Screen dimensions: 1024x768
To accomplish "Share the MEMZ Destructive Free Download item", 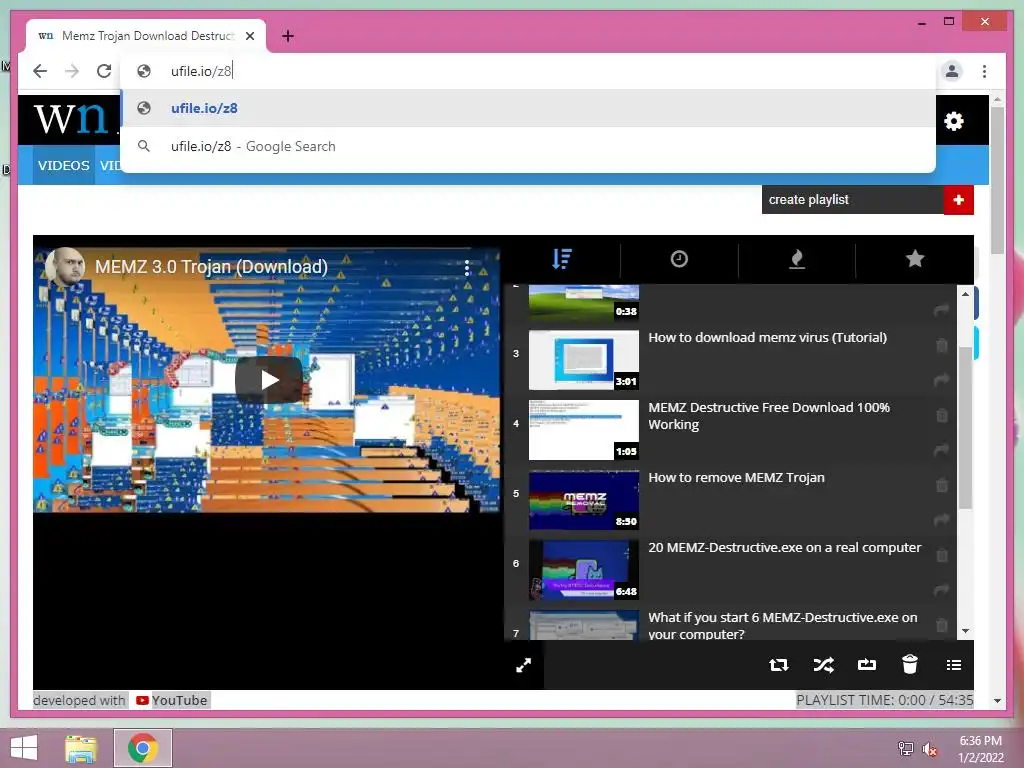I will click(941, 450).
